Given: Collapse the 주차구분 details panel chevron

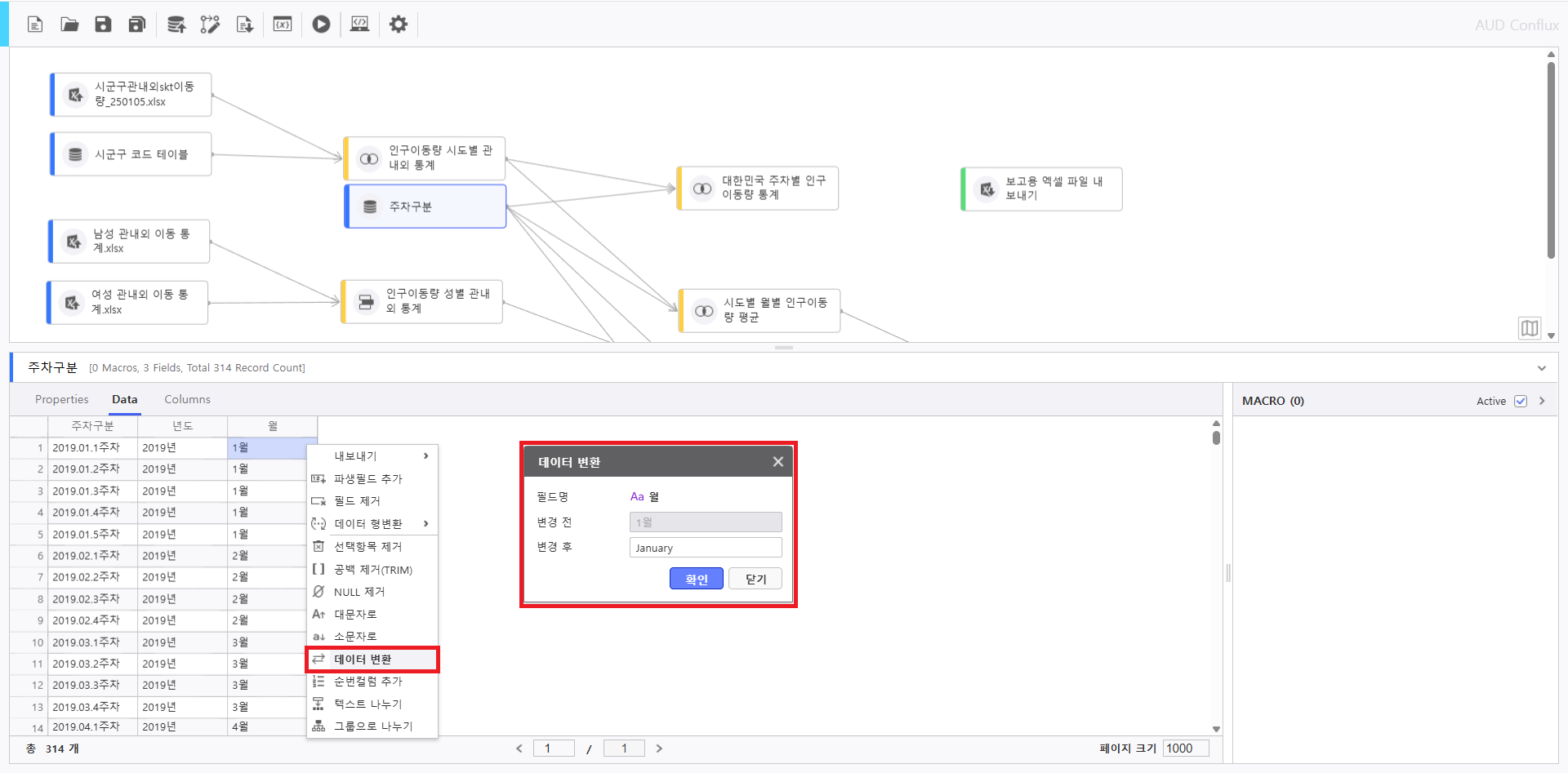Looking at the screenshot, I should point(1542,368).
